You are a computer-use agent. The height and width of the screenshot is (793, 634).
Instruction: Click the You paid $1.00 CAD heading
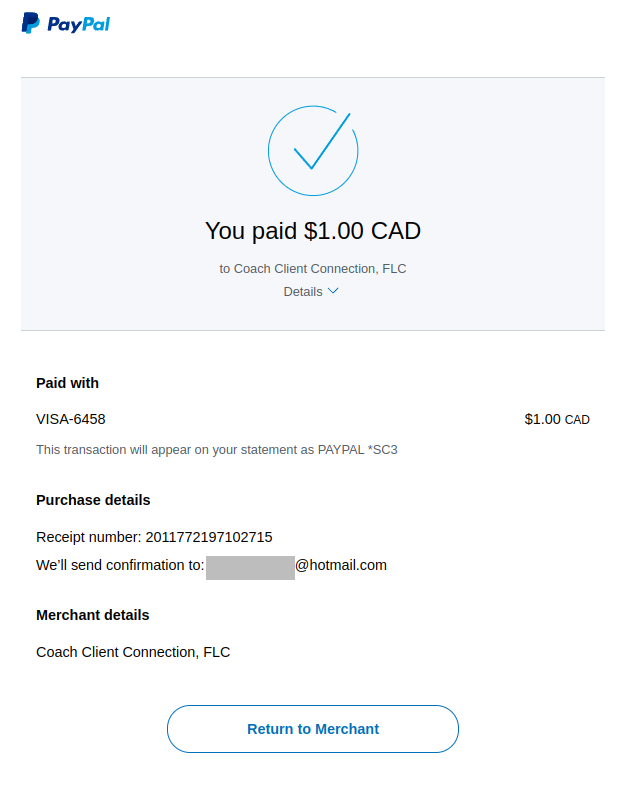pyautogui.click(x=313, y=231)
